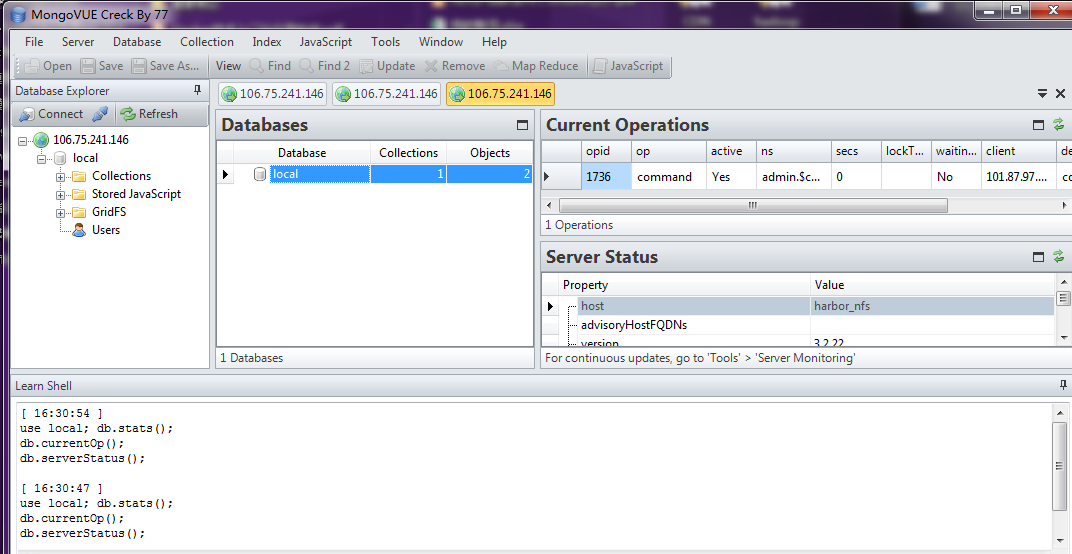Viewport: 1072px width, 554px height.
Task: Sort by the Property column header
Action: click(x=684, y=285)
